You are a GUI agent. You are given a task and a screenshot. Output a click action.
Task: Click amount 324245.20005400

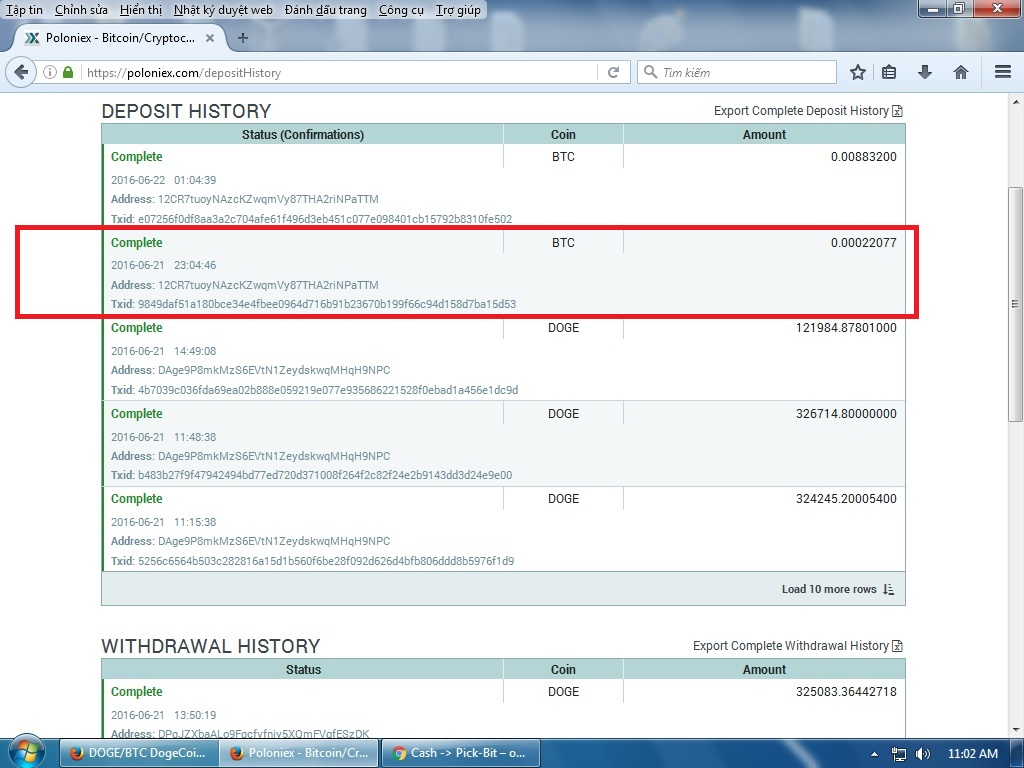tap(846, 499)
